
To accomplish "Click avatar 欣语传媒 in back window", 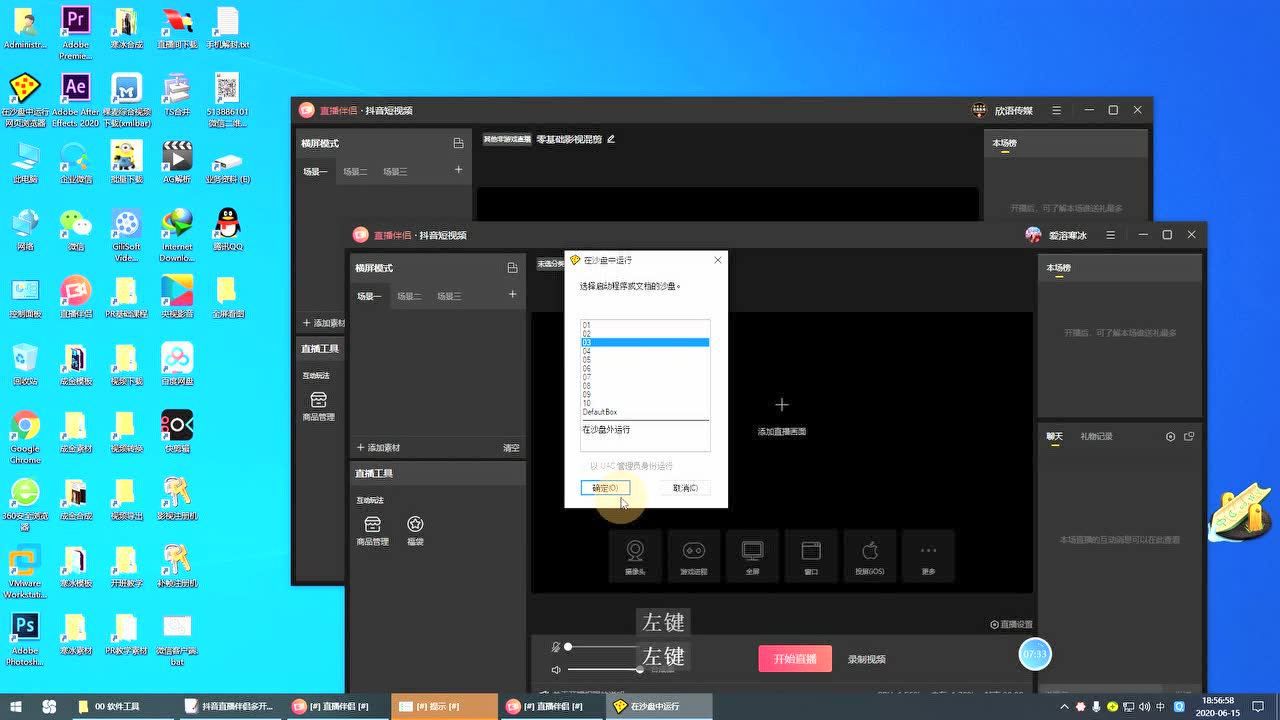I will (x=979, y=110).
